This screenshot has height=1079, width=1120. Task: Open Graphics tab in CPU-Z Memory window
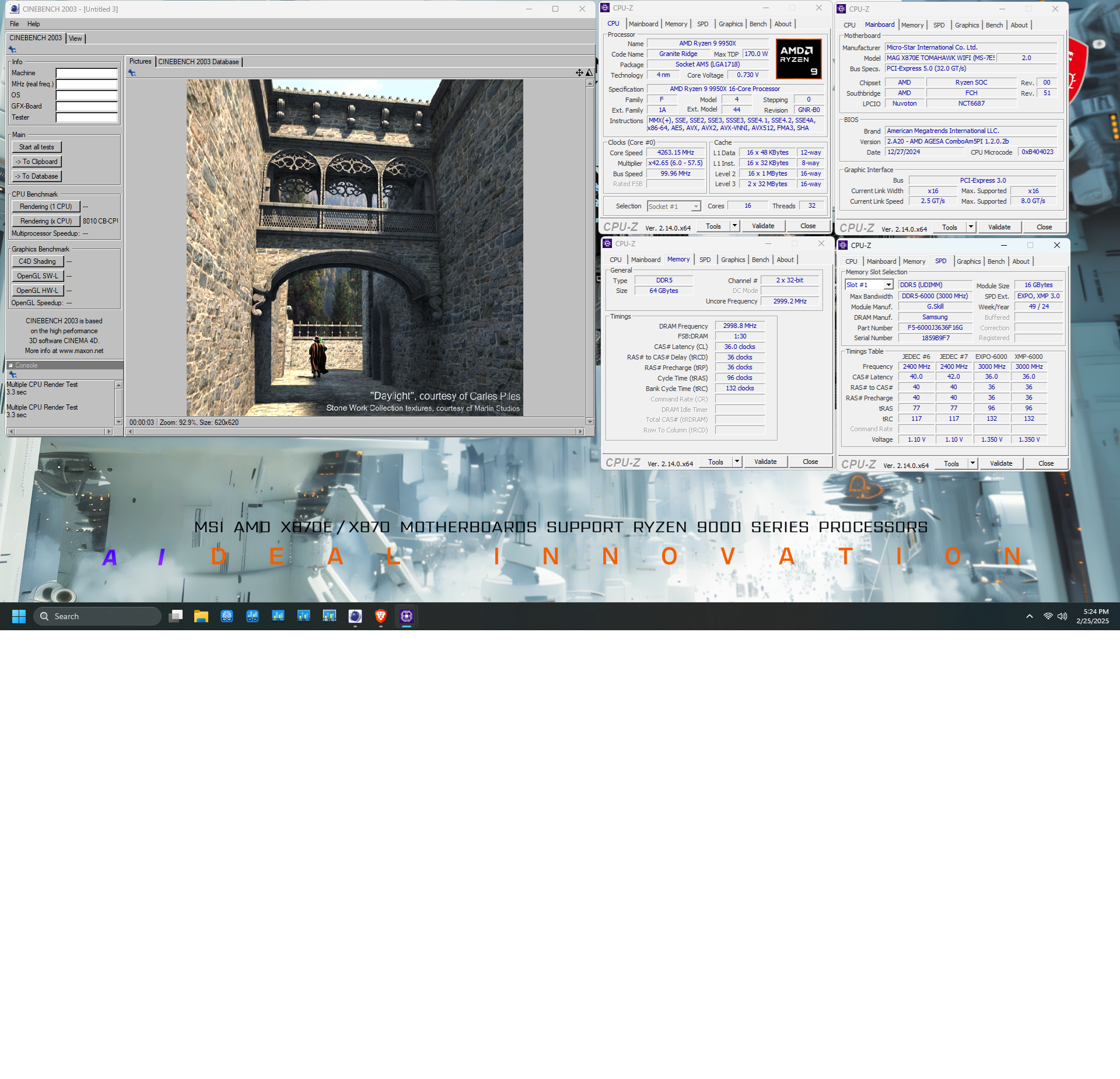click(733, 260)
